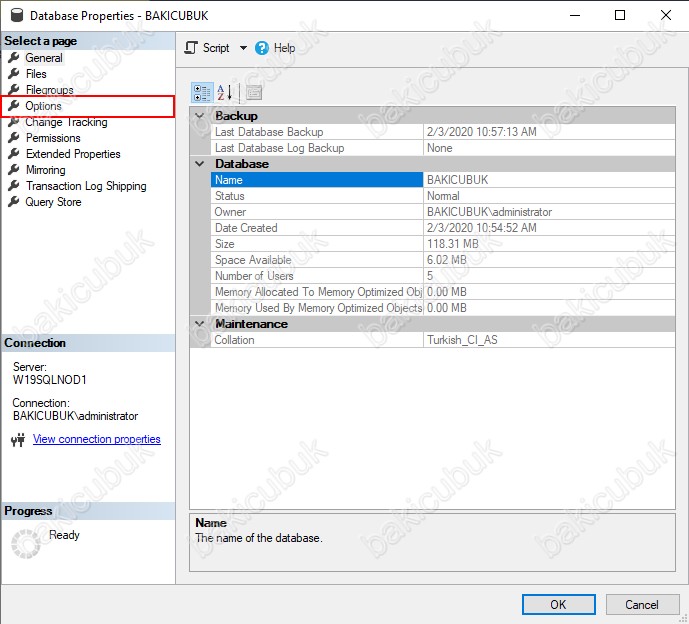Open Help using the question mark icon

tap(262, 48)
